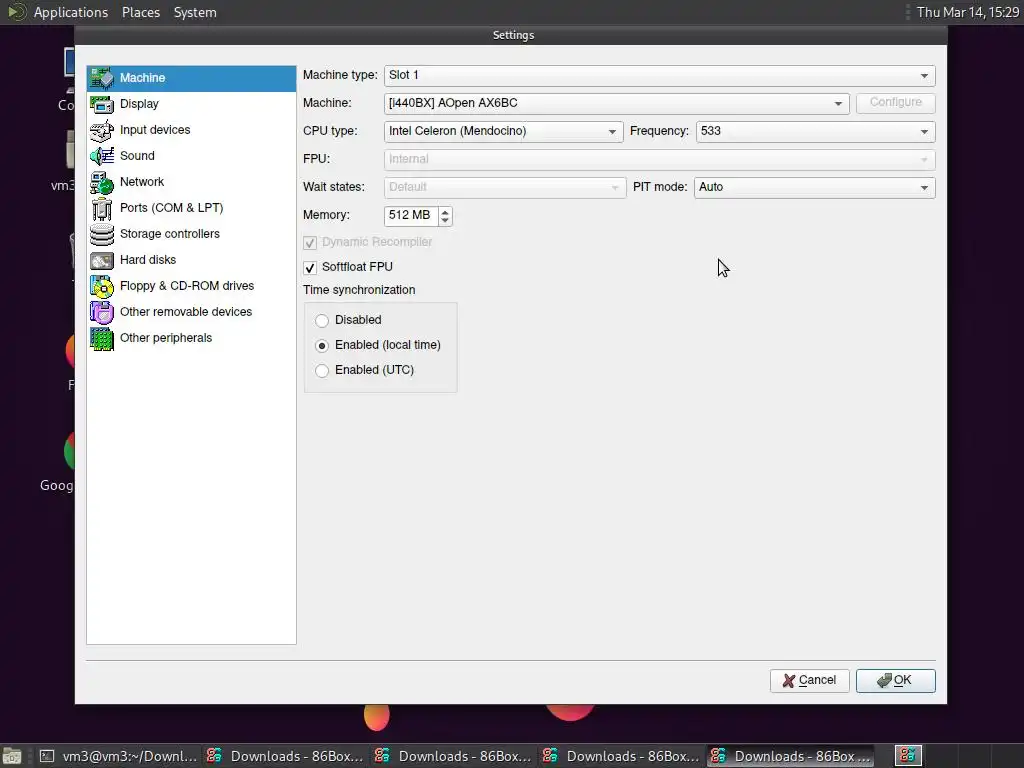Decrease memory with the down stepper arrow

pos(445,221)
